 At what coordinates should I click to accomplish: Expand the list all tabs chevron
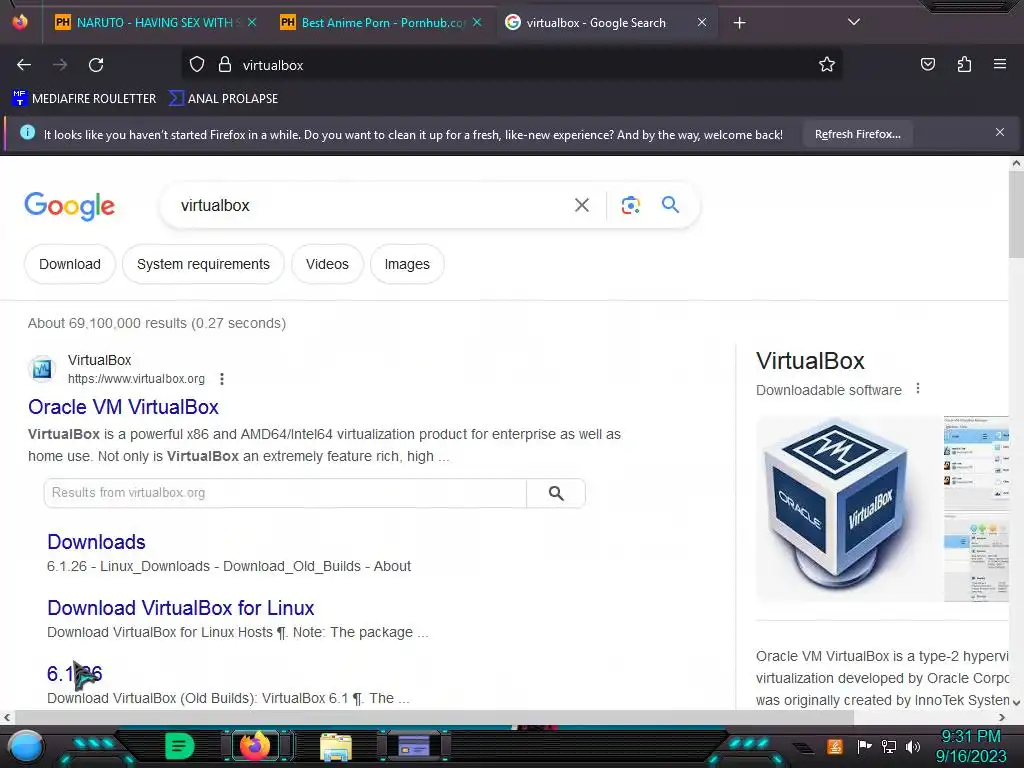pyautogui.click(x=853, y=22)
